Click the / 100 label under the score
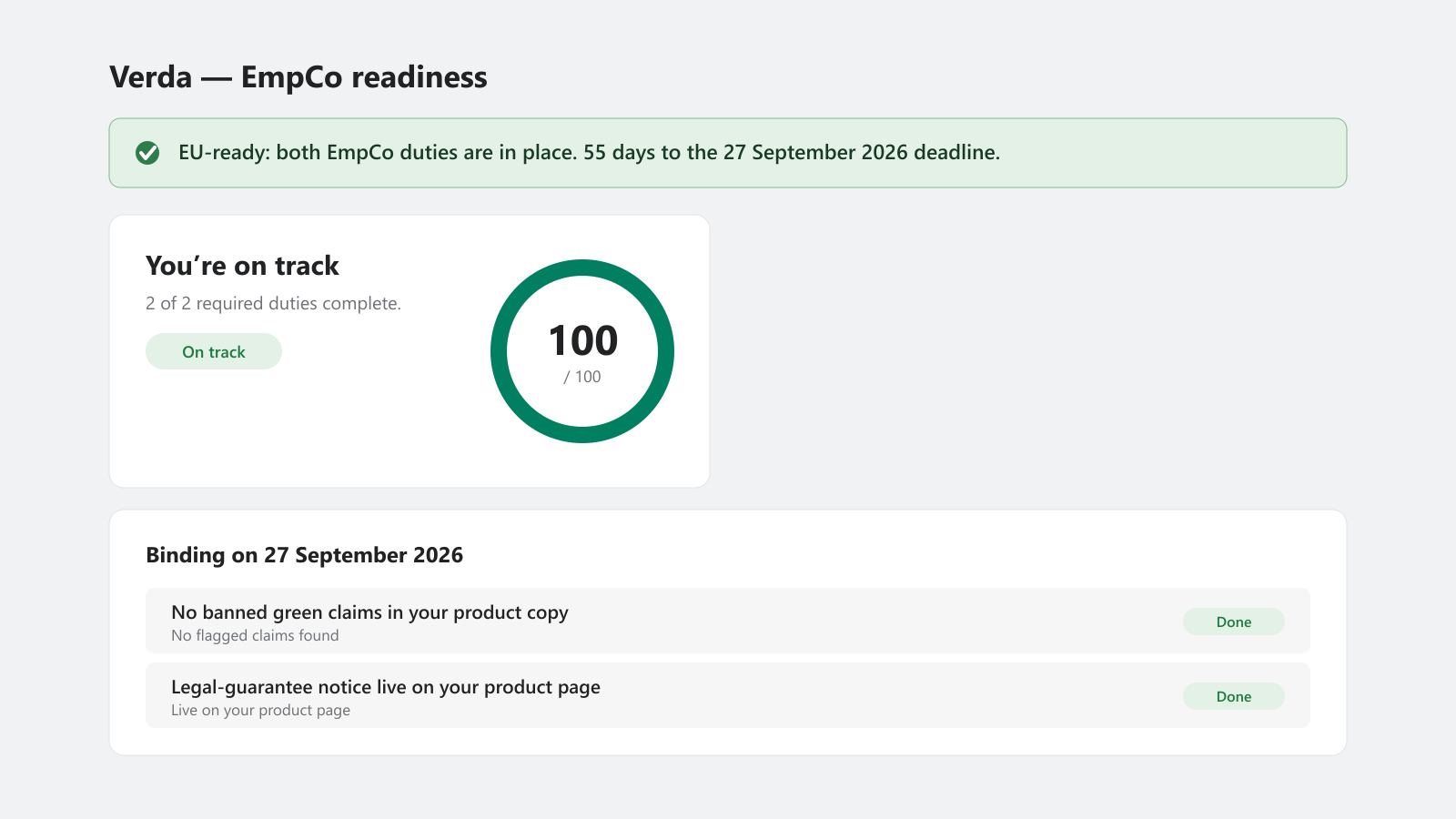1456x819 pixels. pos(582,377)
